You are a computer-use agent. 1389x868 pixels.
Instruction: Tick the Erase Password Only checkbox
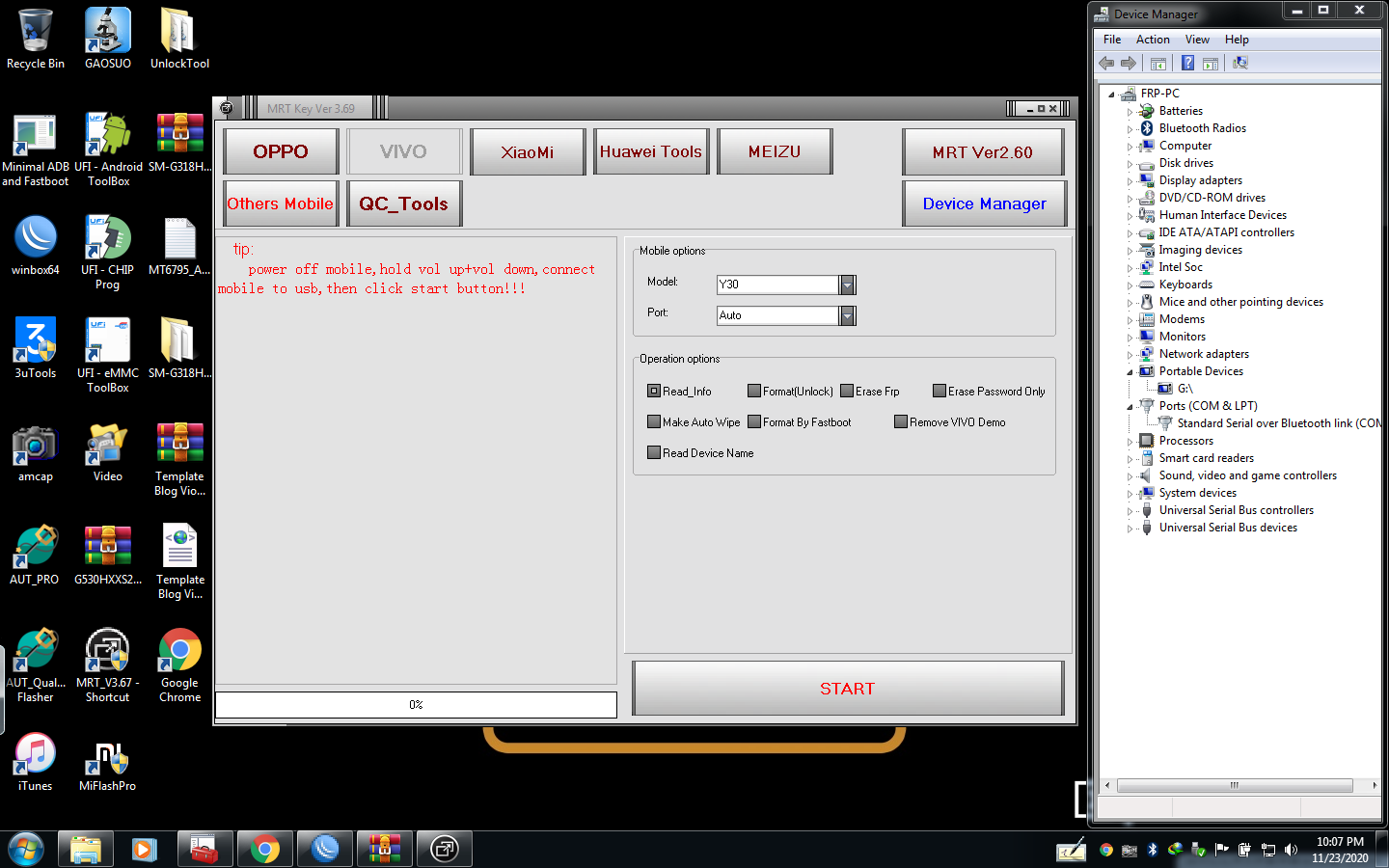940,392
